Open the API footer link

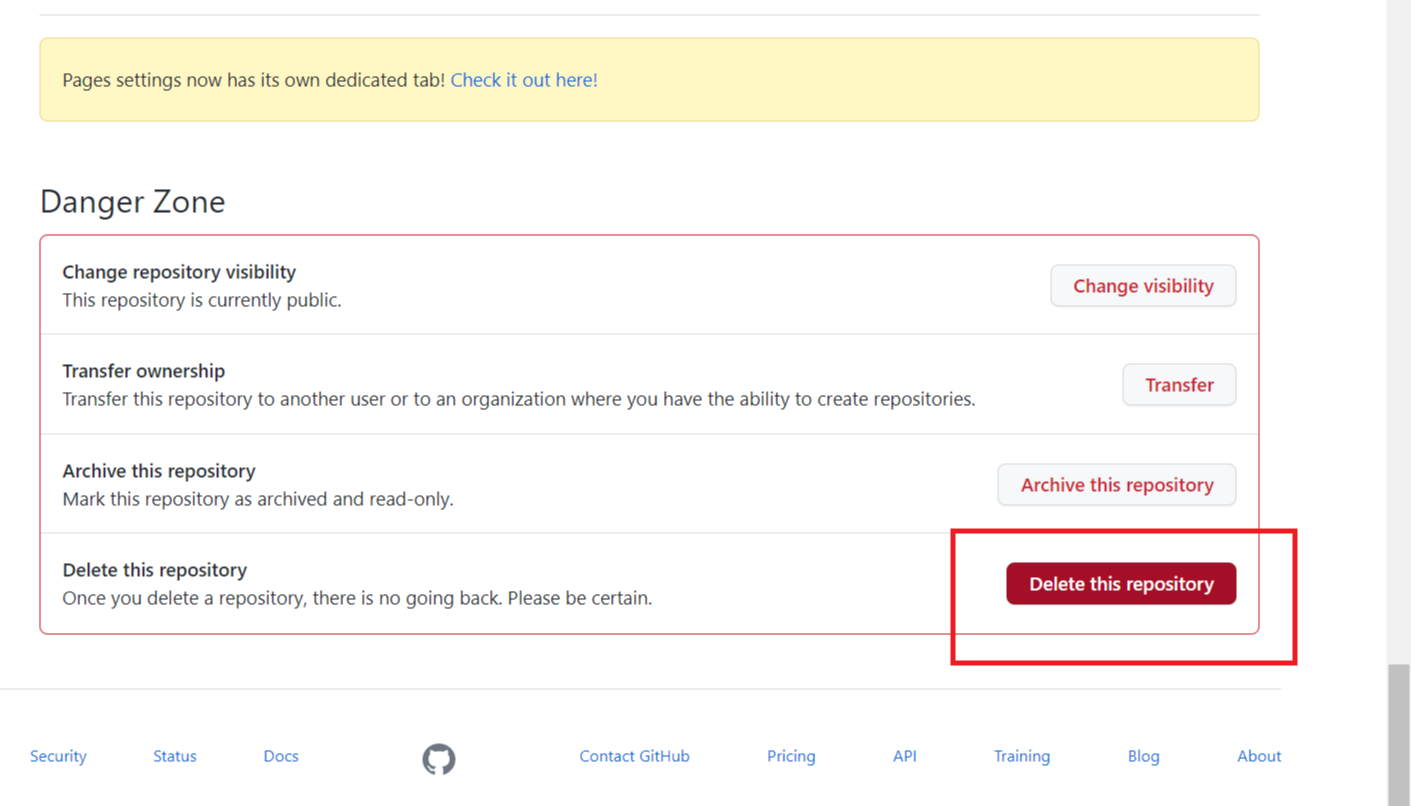point(905,756)
